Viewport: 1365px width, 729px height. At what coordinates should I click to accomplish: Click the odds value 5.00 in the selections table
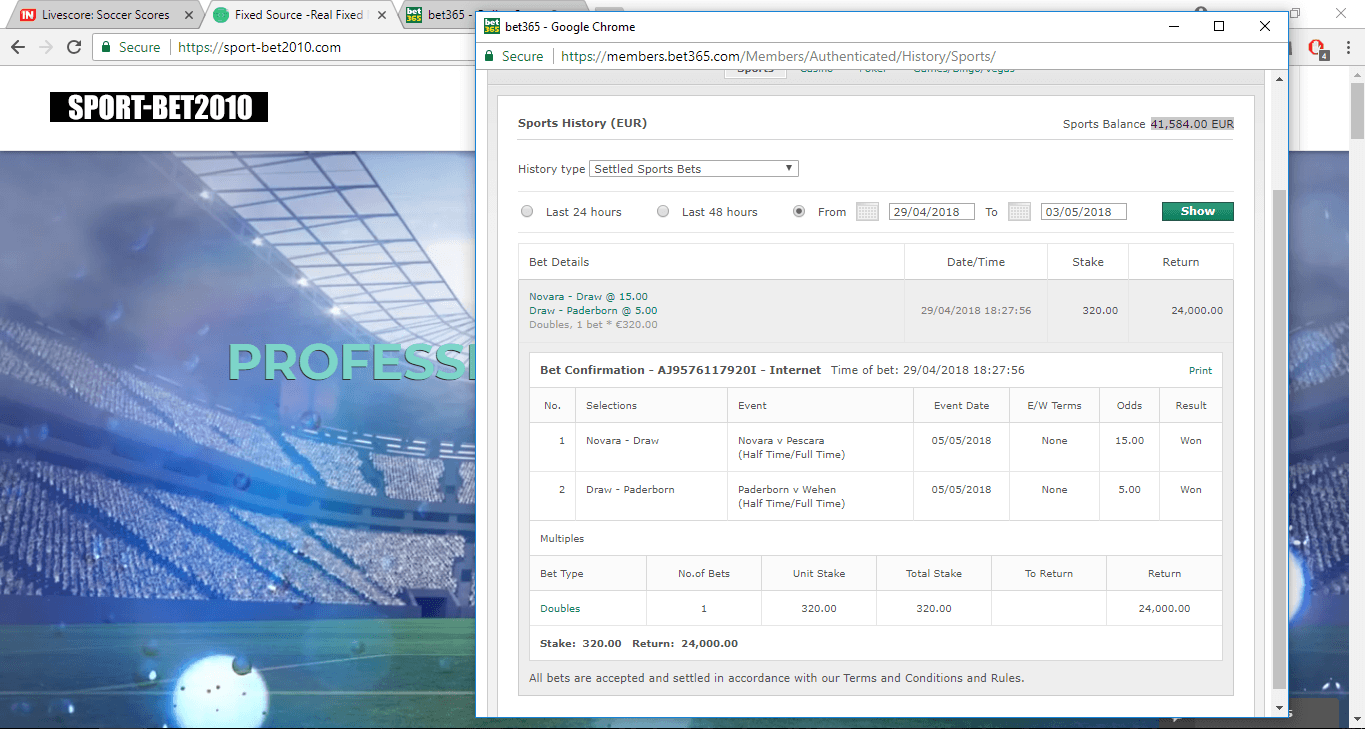coord(1129,490)
